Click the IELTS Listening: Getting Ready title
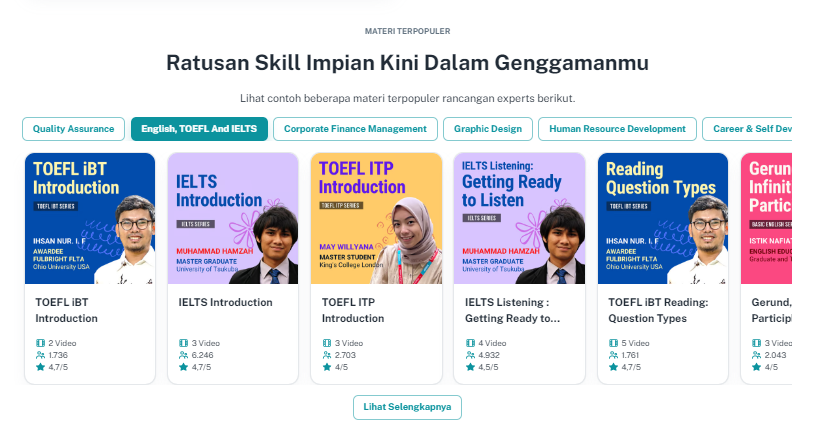 pyautogui.click(x=512, y=310)
